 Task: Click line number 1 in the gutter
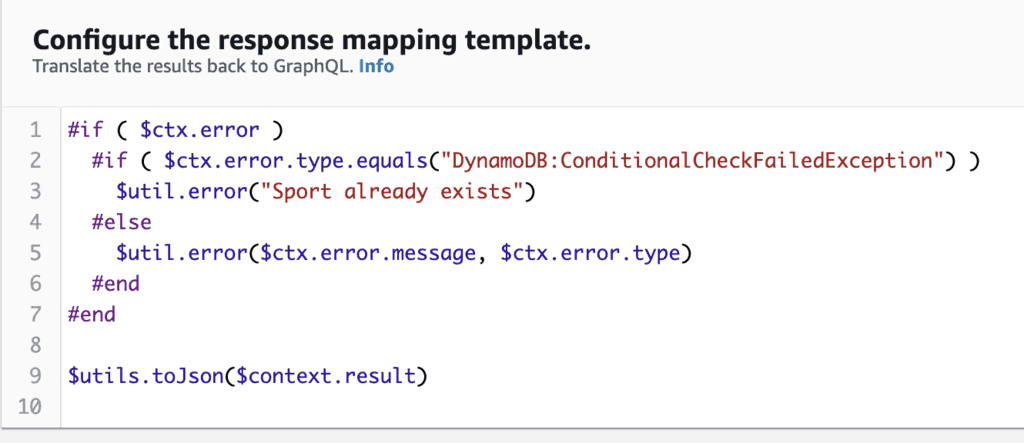[x=35, y=130]
